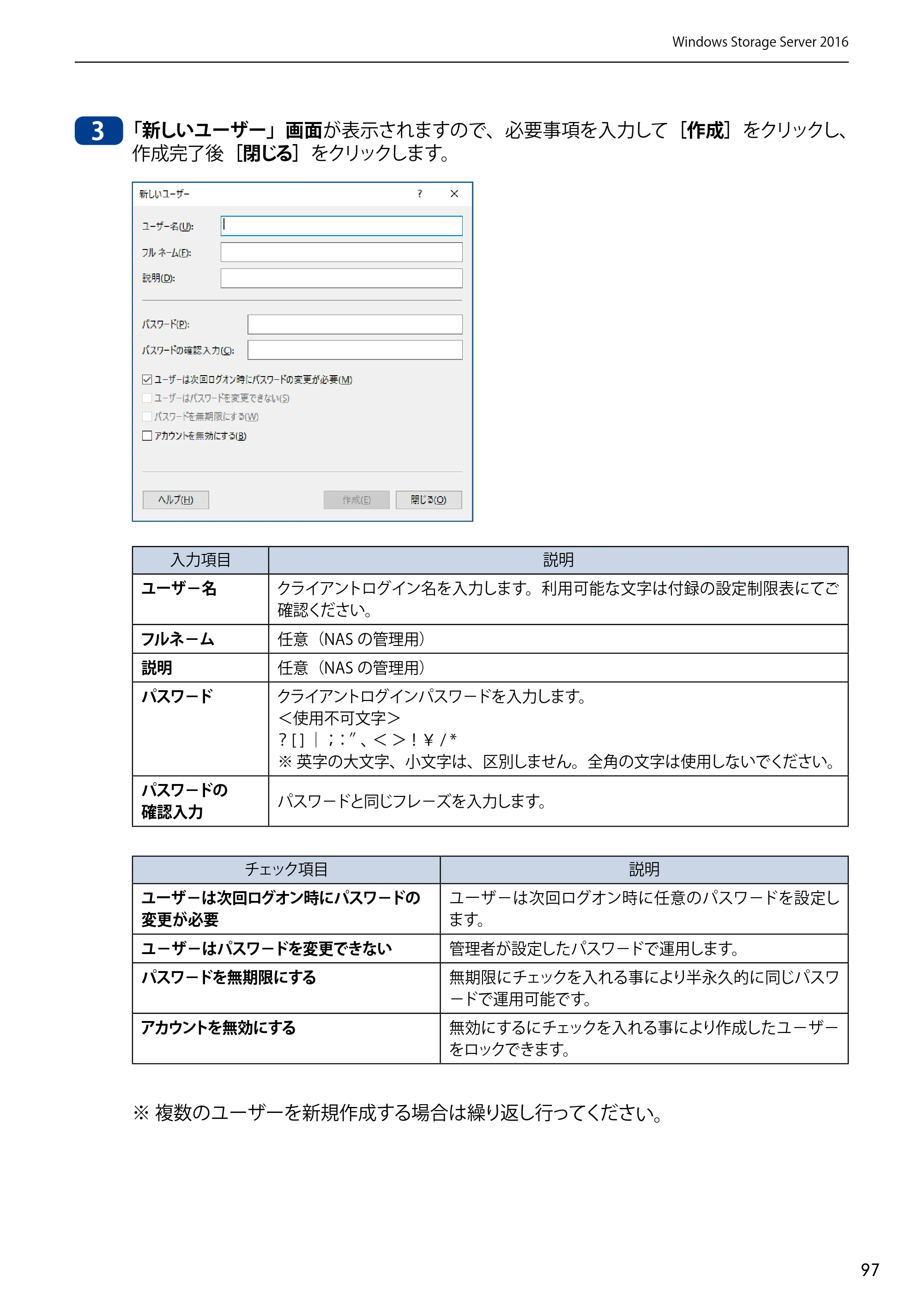Click the question mark help icon in title bar
The width and height of the screenshot is (924, 1307).
(x=419, y=194)
